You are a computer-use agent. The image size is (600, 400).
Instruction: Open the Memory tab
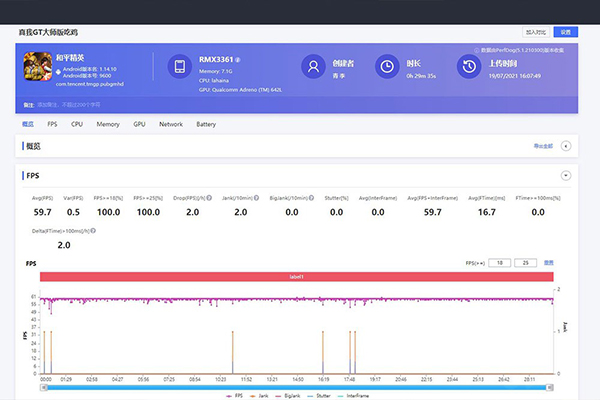[x=108, y=125]
